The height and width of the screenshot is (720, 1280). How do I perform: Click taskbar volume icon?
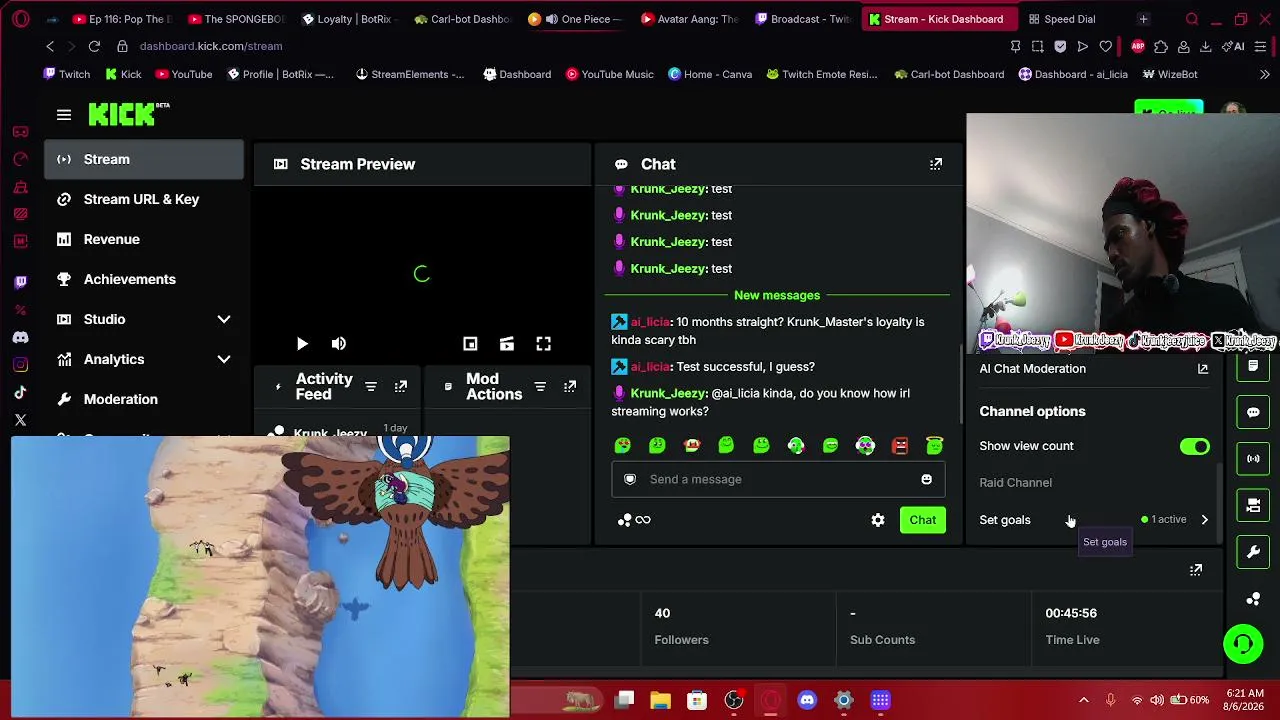(x=1157, y=700)
